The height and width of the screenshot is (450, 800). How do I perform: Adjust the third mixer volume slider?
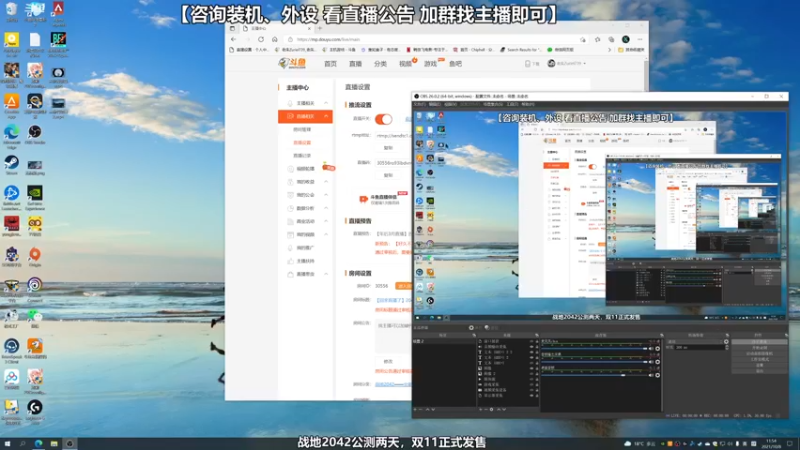click(594, 375)
